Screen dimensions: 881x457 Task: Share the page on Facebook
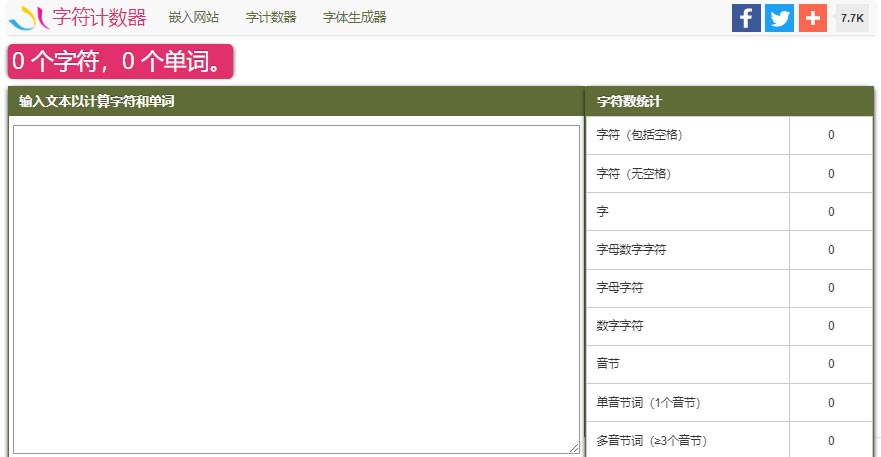click(x=746, y=18)
